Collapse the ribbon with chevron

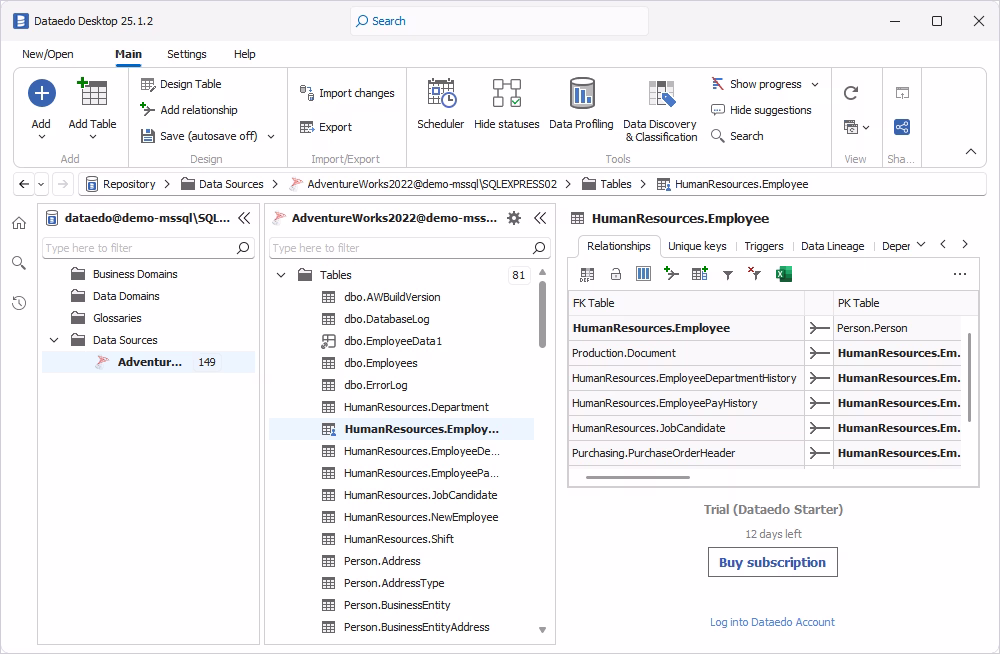971,152
